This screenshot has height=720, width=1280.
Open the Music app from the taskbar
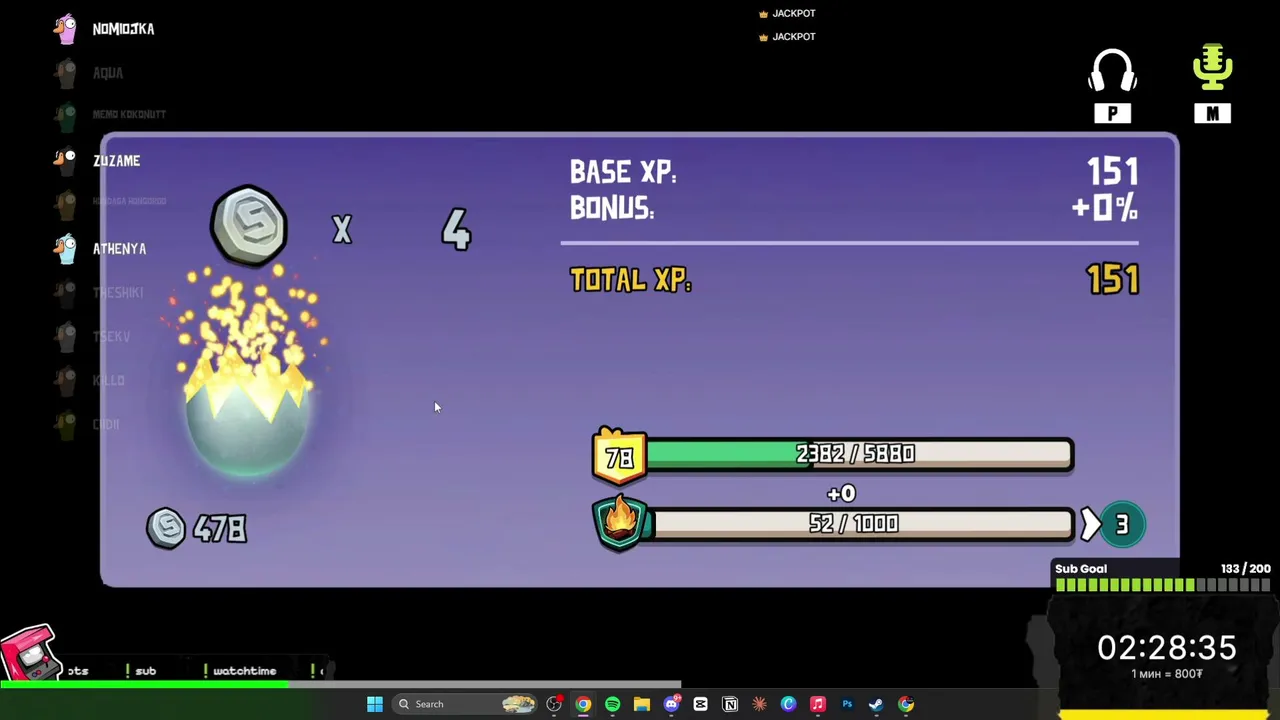[x=817, y=704]
